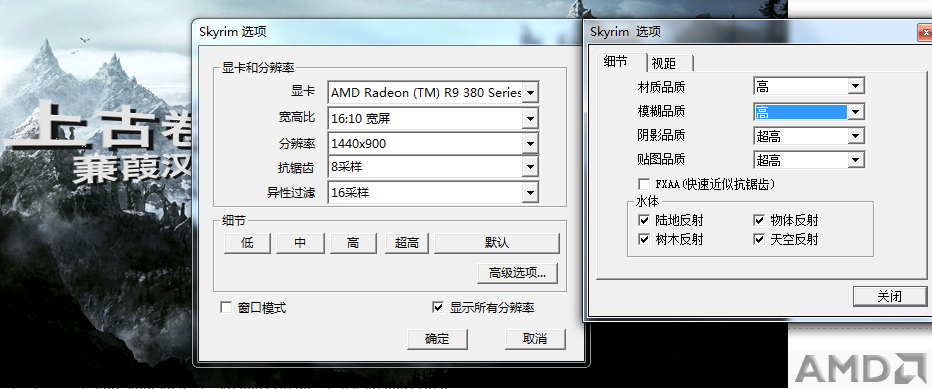Open the 异性过滤 16采样 dropdown
Image resolution: width=932 pixels, height=389 pixels.
pos(433,193)
